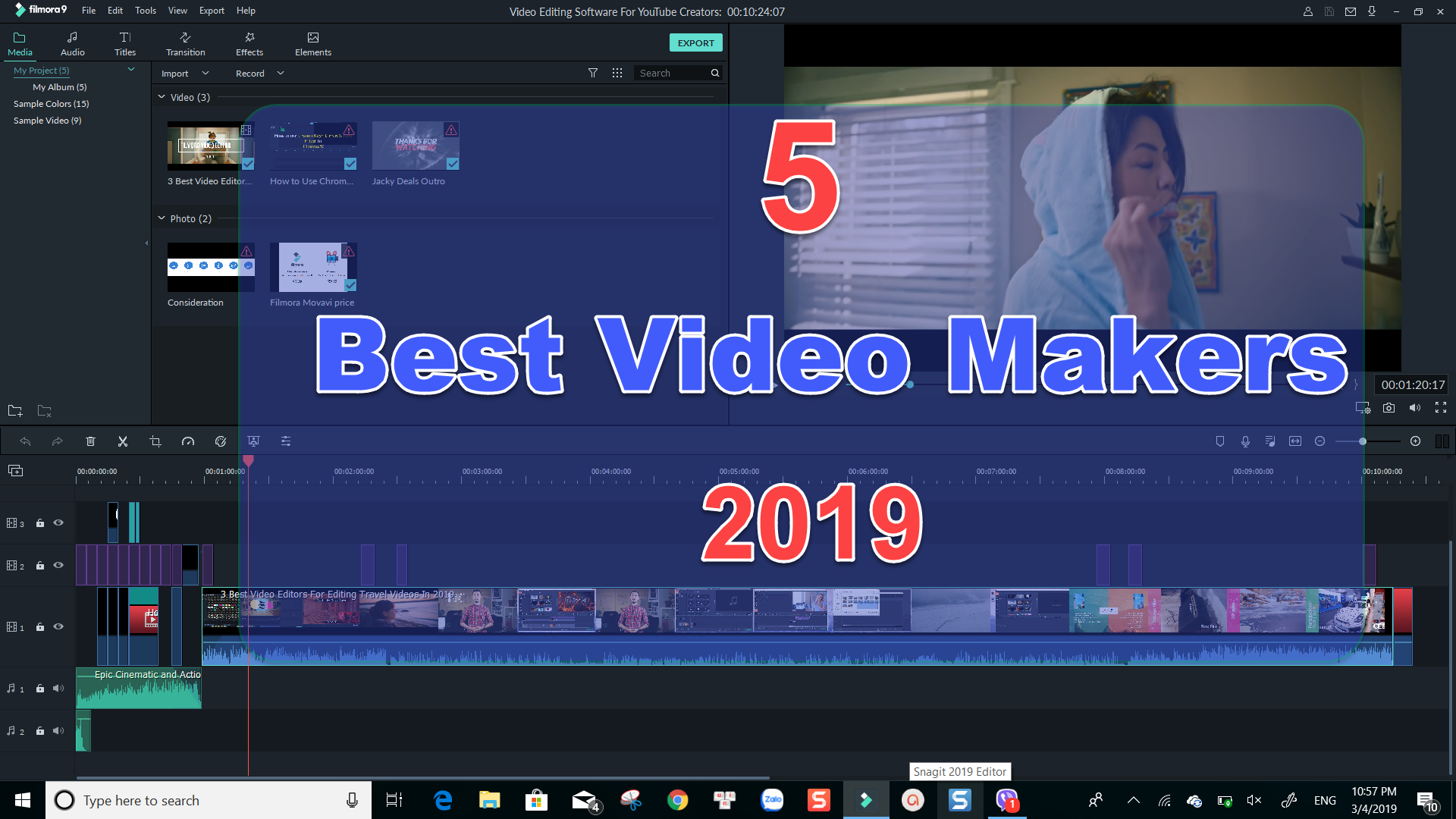Image resolution: width=1456 pixels, height=819 pixels.
Task: Open the Export menu in the menu bar
Action: tap(211, 10)
